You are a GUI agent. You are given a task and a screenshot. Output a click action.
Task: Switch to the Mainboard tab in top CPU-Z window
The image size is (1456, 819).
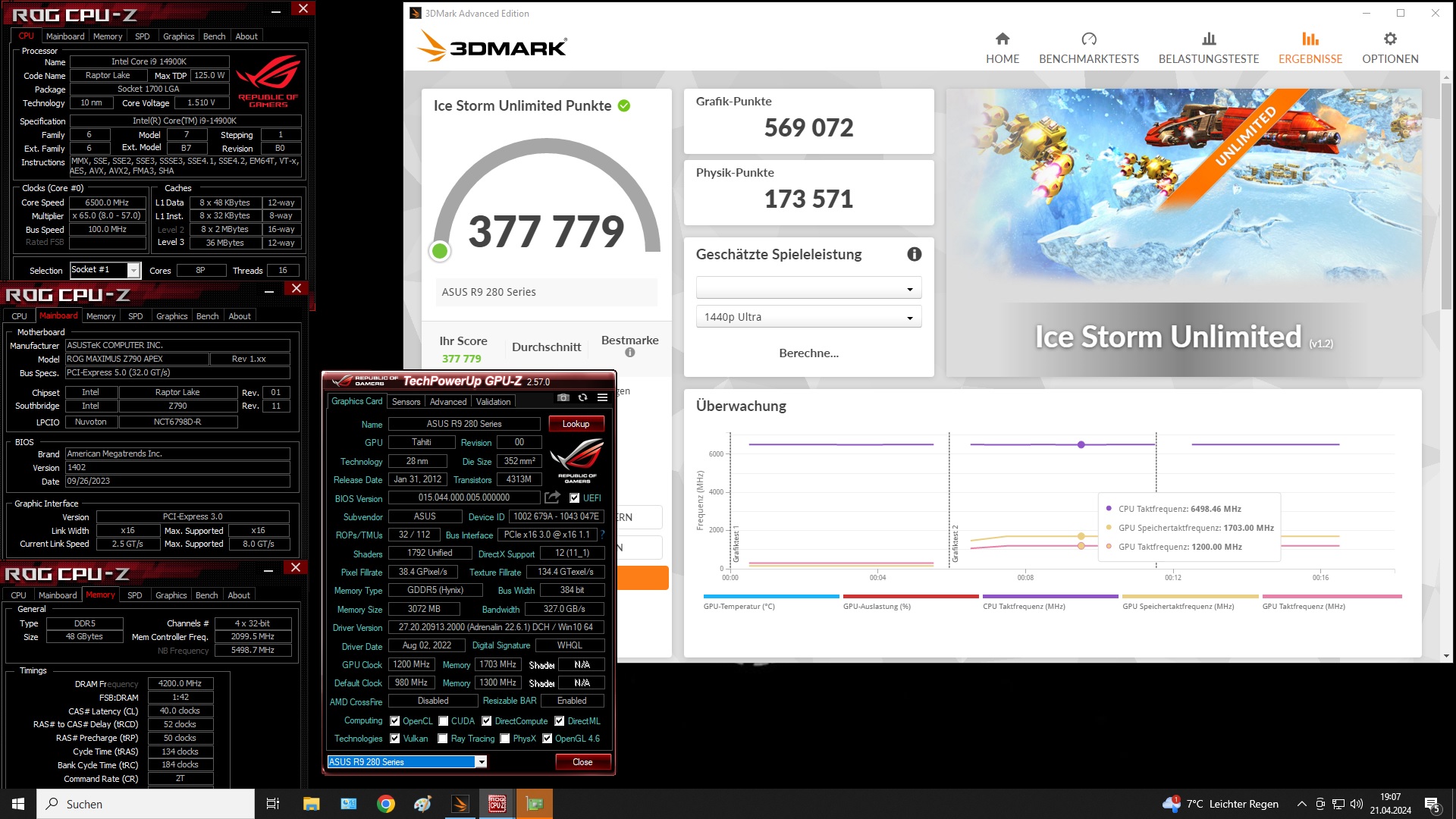tap(65, 36)
